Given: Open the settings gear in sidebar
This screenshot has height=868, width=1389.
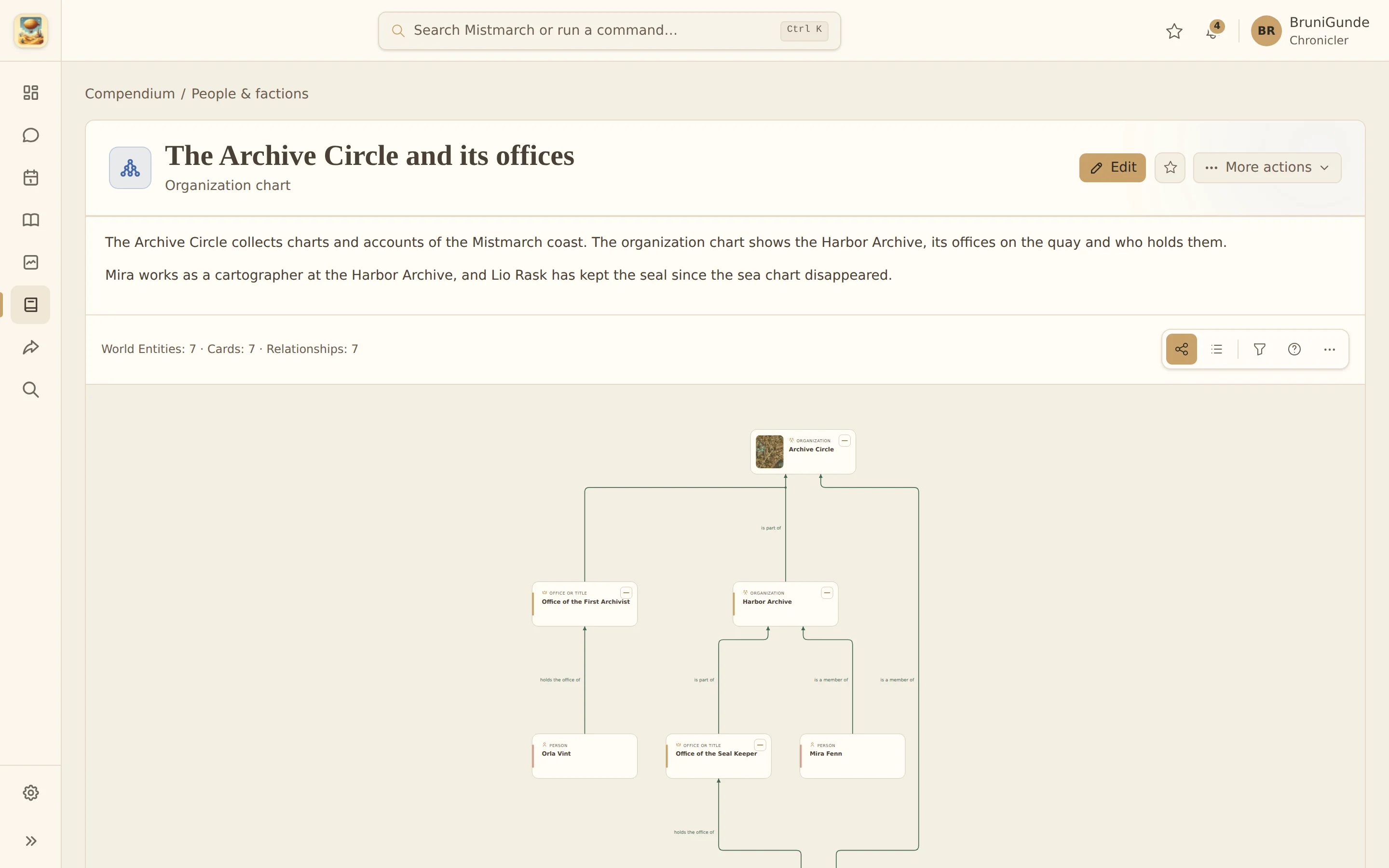Looking at the screenshot, I should [x=30, y=793].
